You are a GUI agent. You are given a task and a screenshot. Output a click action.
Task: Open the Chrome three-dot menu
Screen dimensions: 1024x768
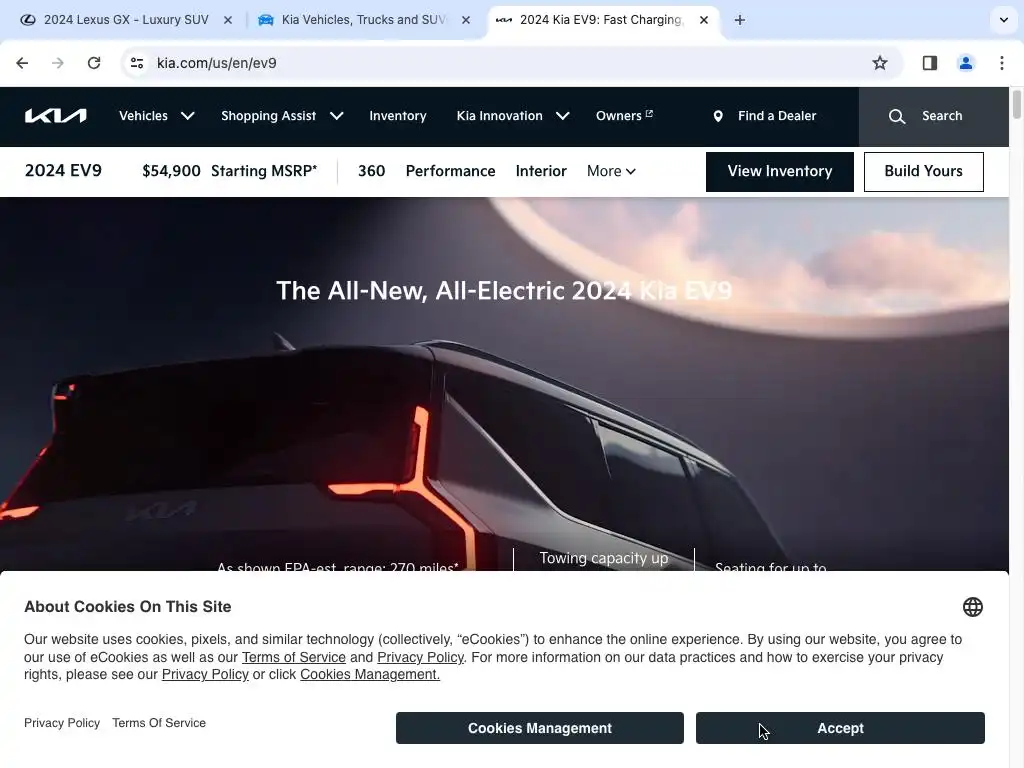pos(1001,63)
